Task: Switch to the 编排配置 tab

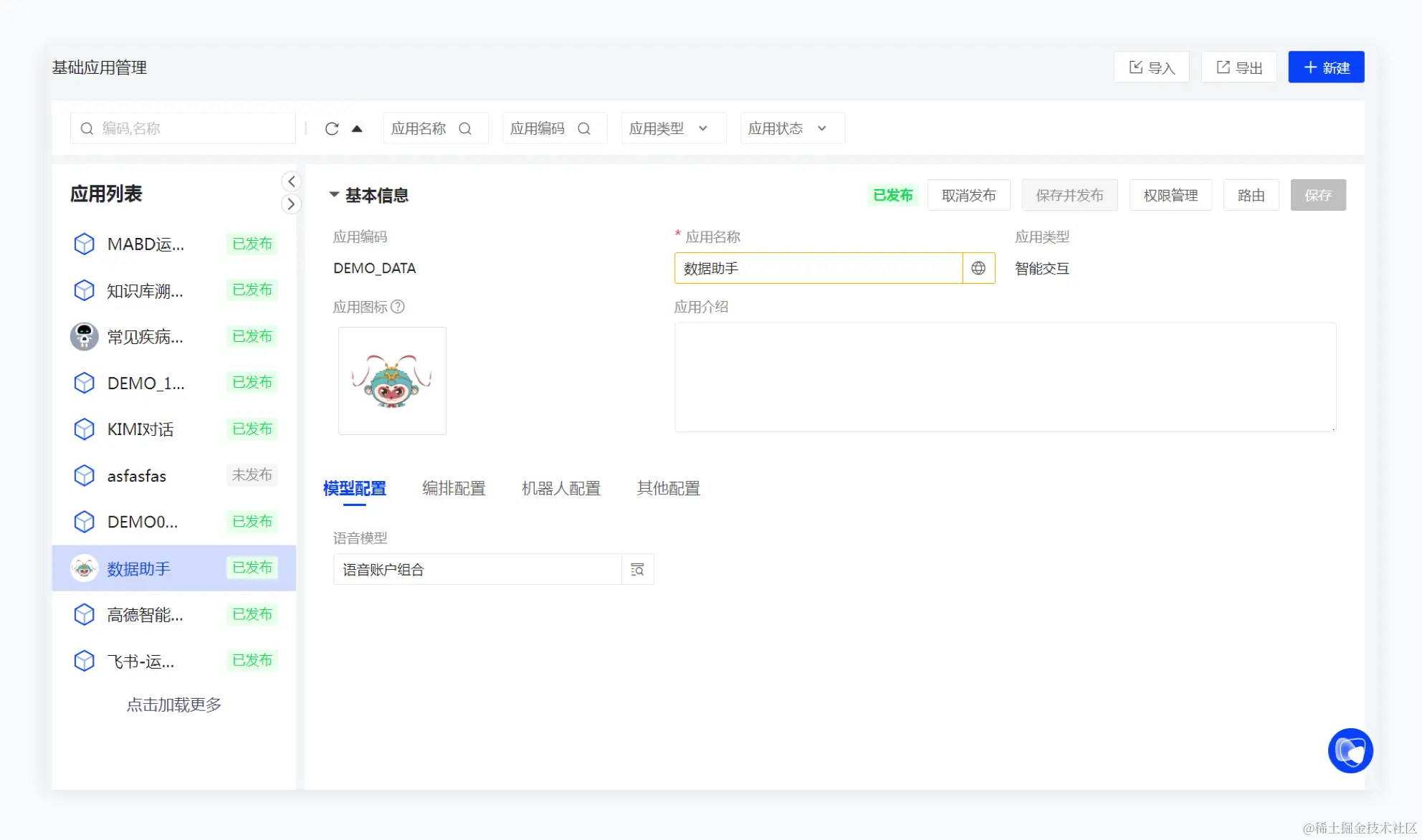Action: click(454, 488)
